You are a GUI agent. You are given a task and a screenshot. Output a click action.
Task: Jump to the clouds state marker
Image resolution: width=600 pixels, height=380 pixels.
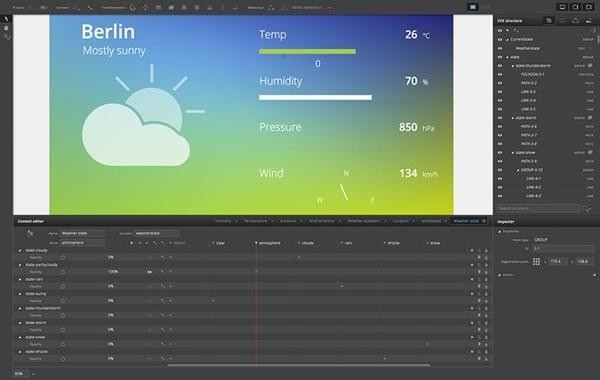point(306,243)
